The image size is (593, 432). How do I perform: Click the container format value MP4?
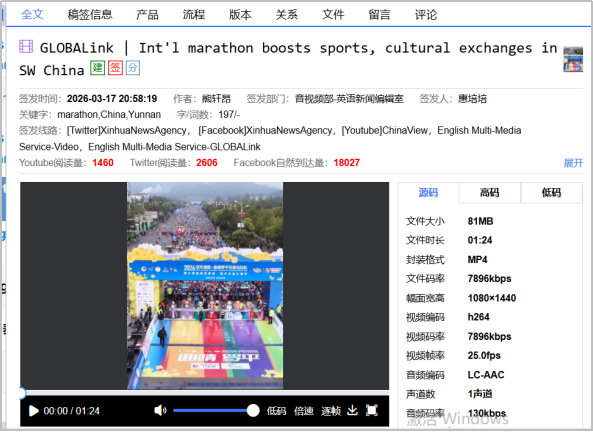click(x=477, y=260)
